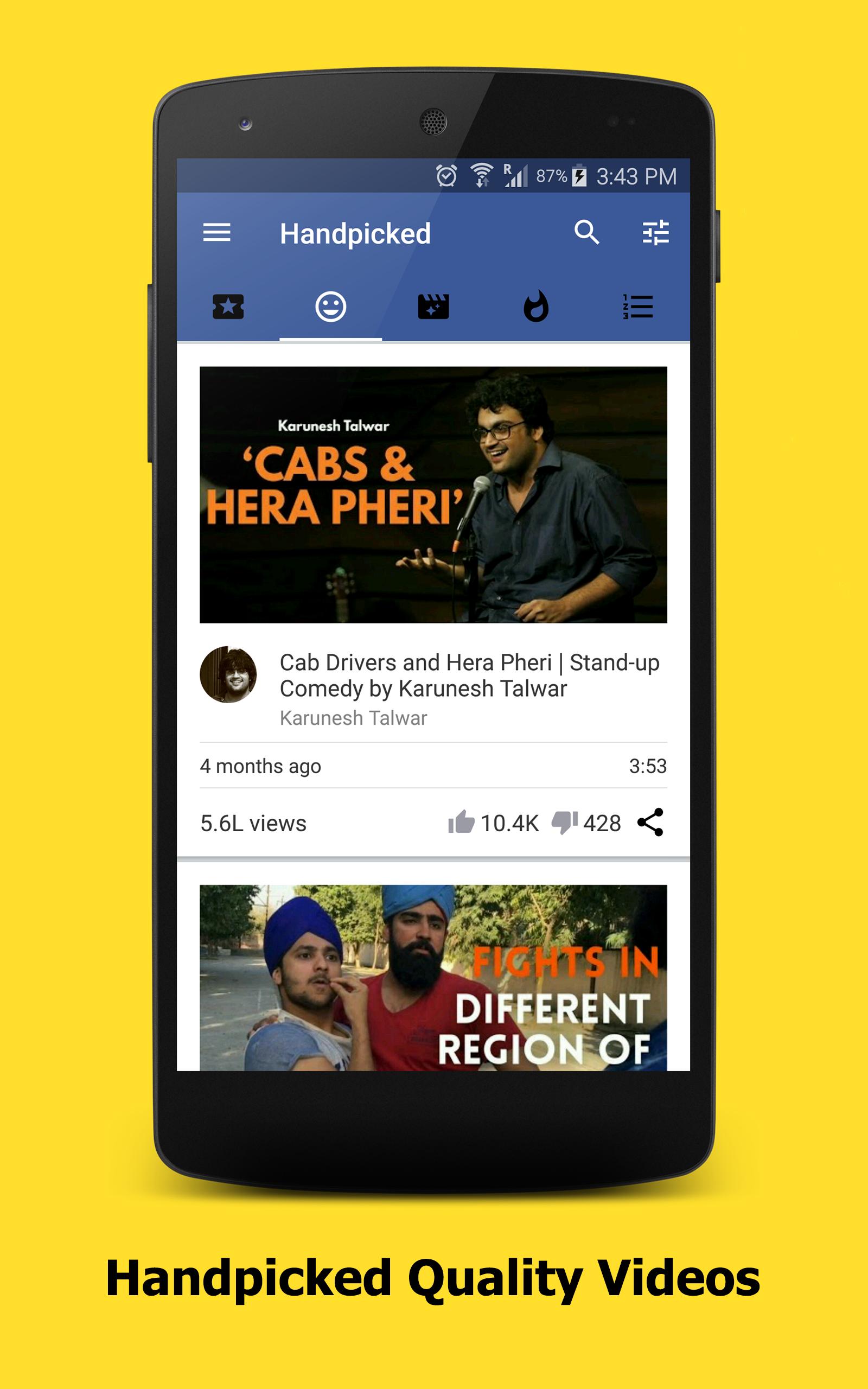The width and height of the screenshot is (868, 1389).
Task: Select the smiley face comedy tab
Action: point(331,307)
